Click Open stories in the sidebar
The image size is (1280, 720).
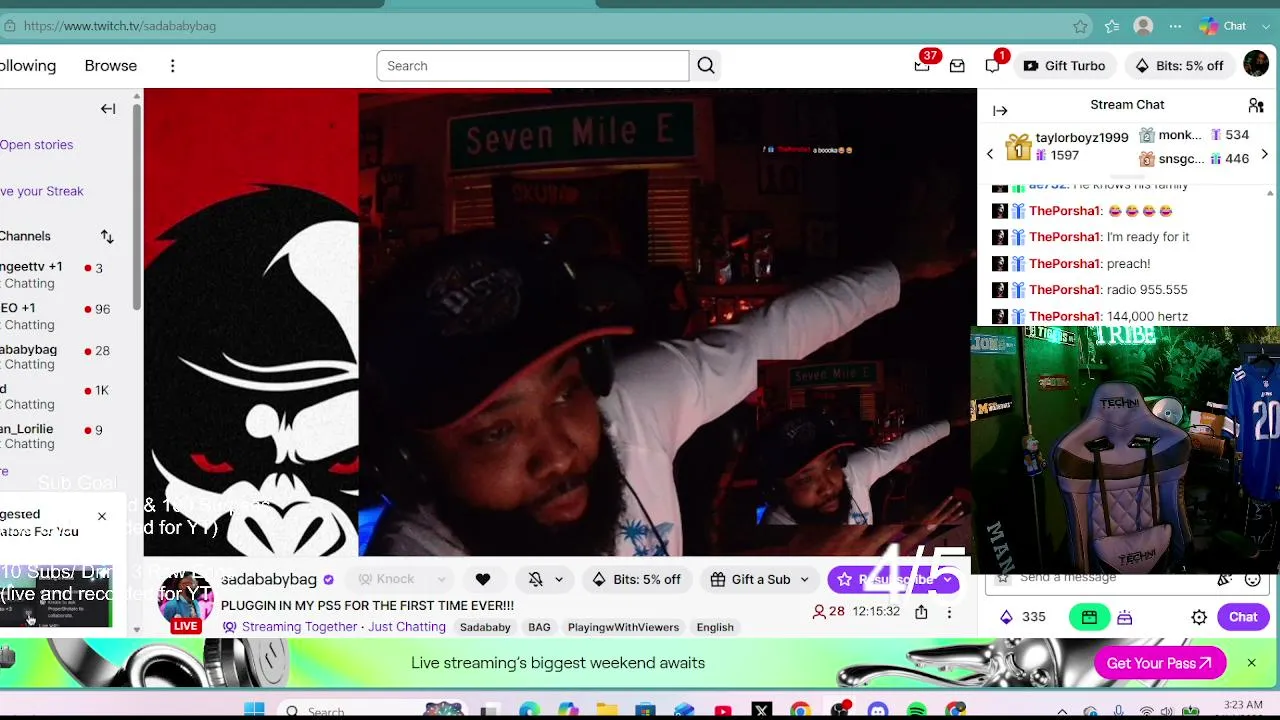(x=37, y=145)
